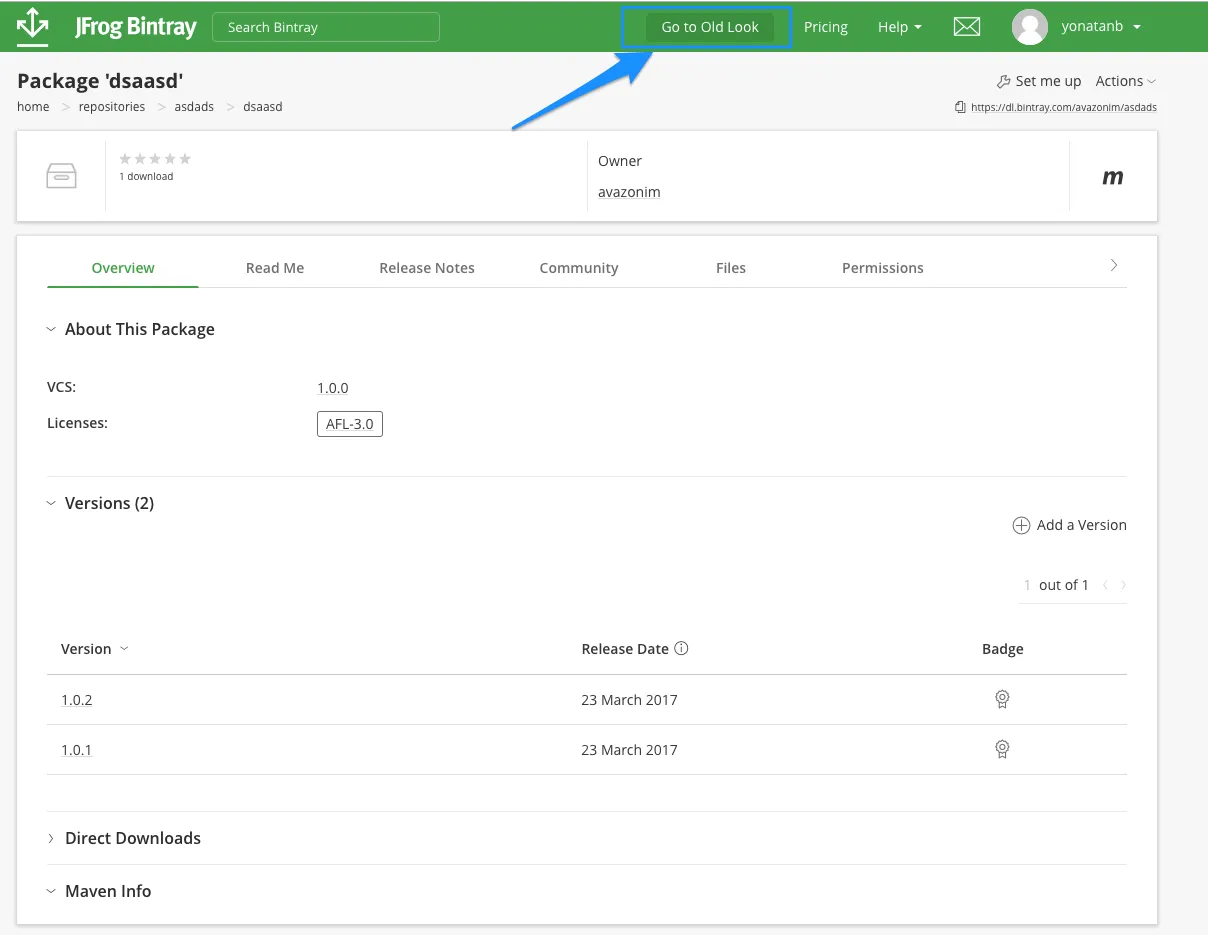Go to repositories breadcrumb

coord(112,106)
